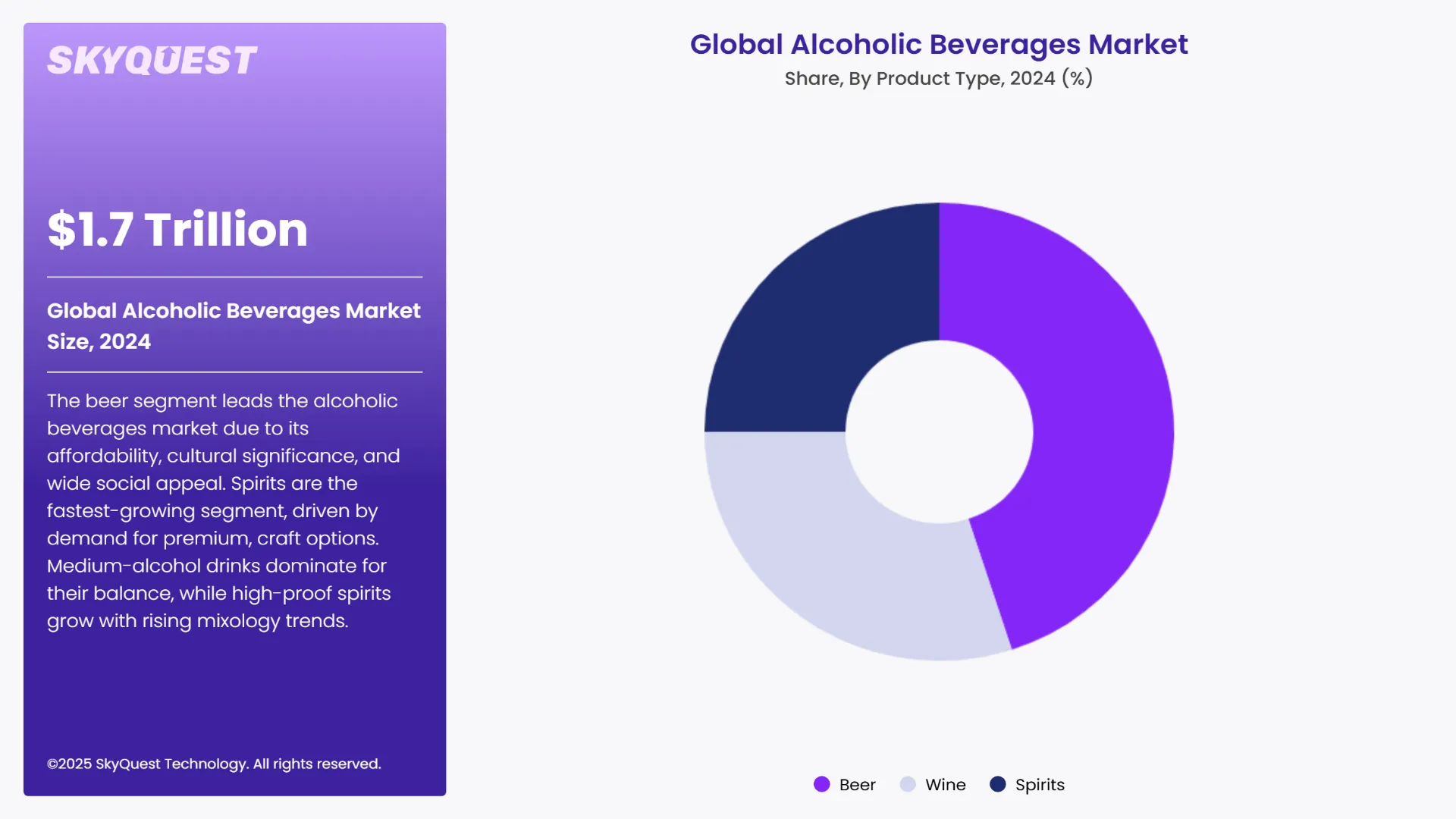This screenshot has width=1456, height=819.
Task: Select the Global Alcoholic Beverages Market title
Action: (x=939, y=45)
